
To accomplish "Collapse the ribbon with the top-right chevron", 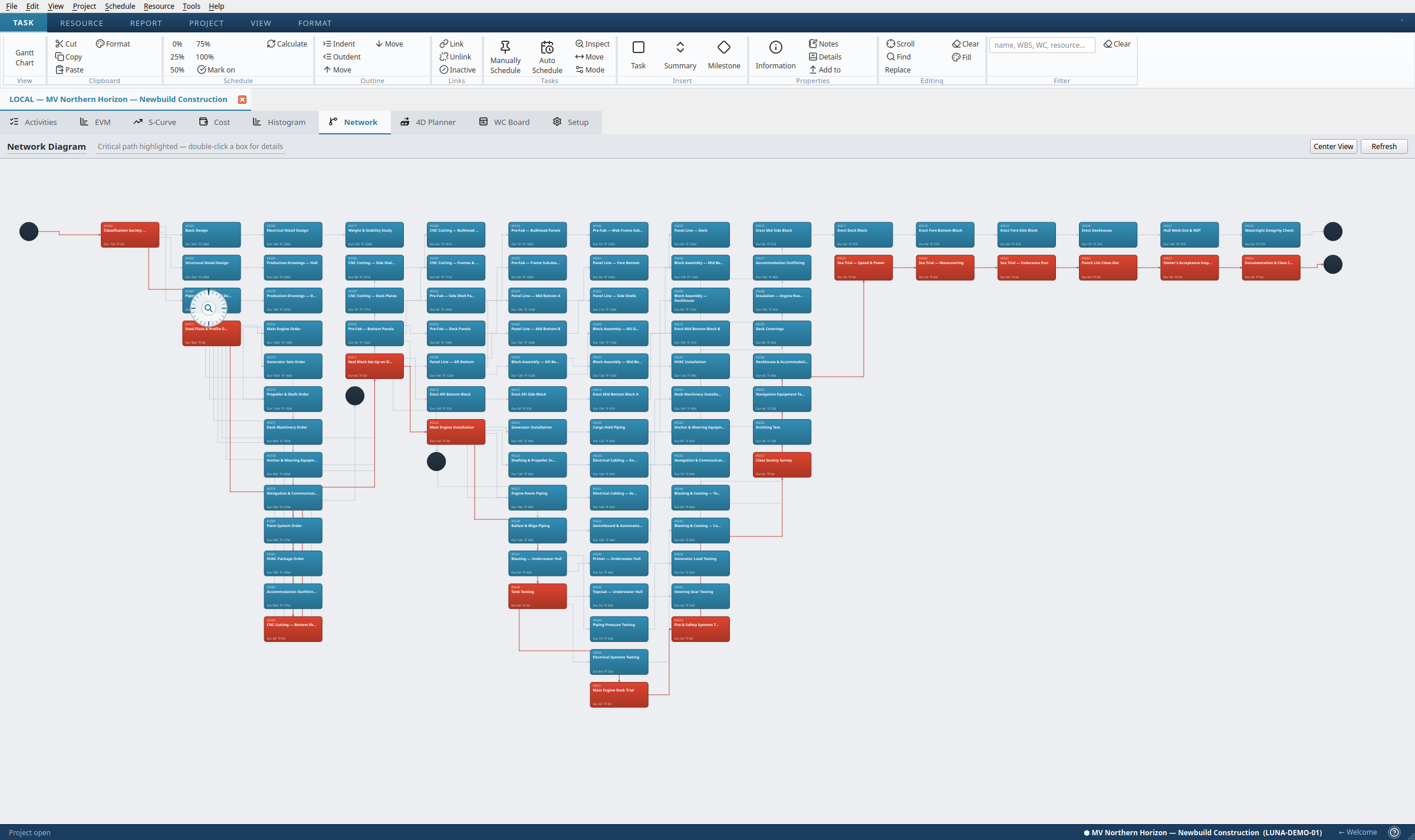I will [x=1402, y=21].
